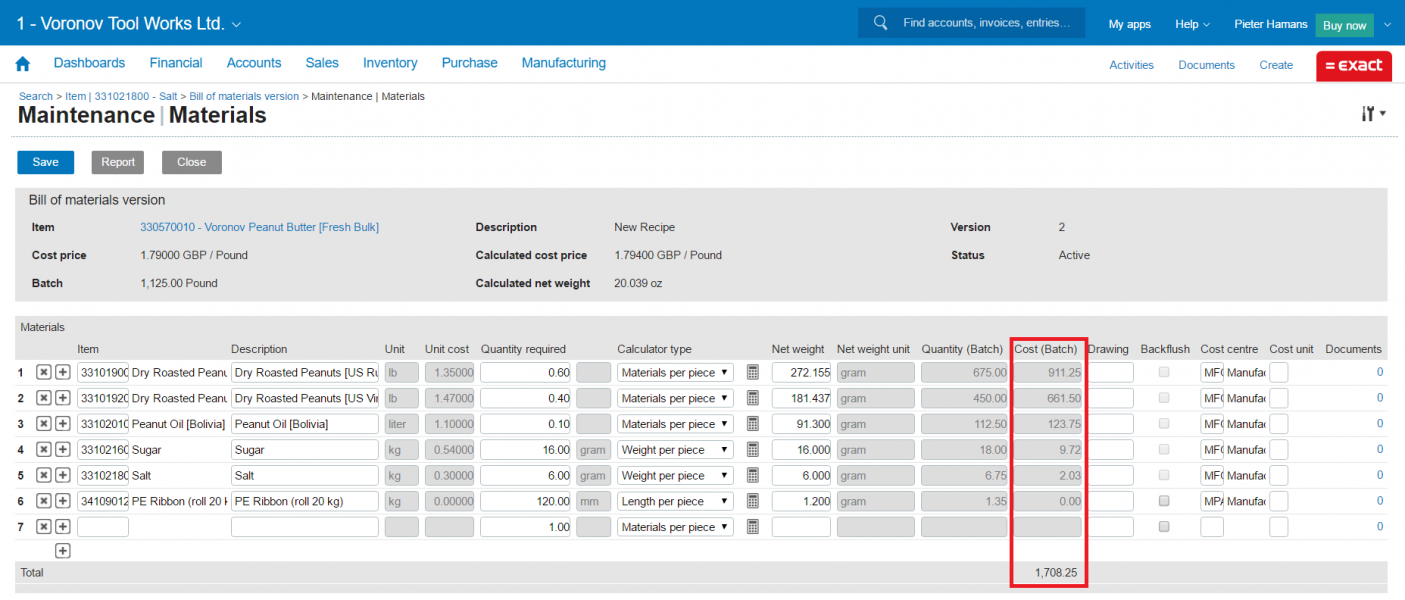Image resolution: width=1405 pixels, height=600 pixels.
Task: Click Quantity required field for Peanut Oil
Action: pyautogui.click(x=526, y=424)
